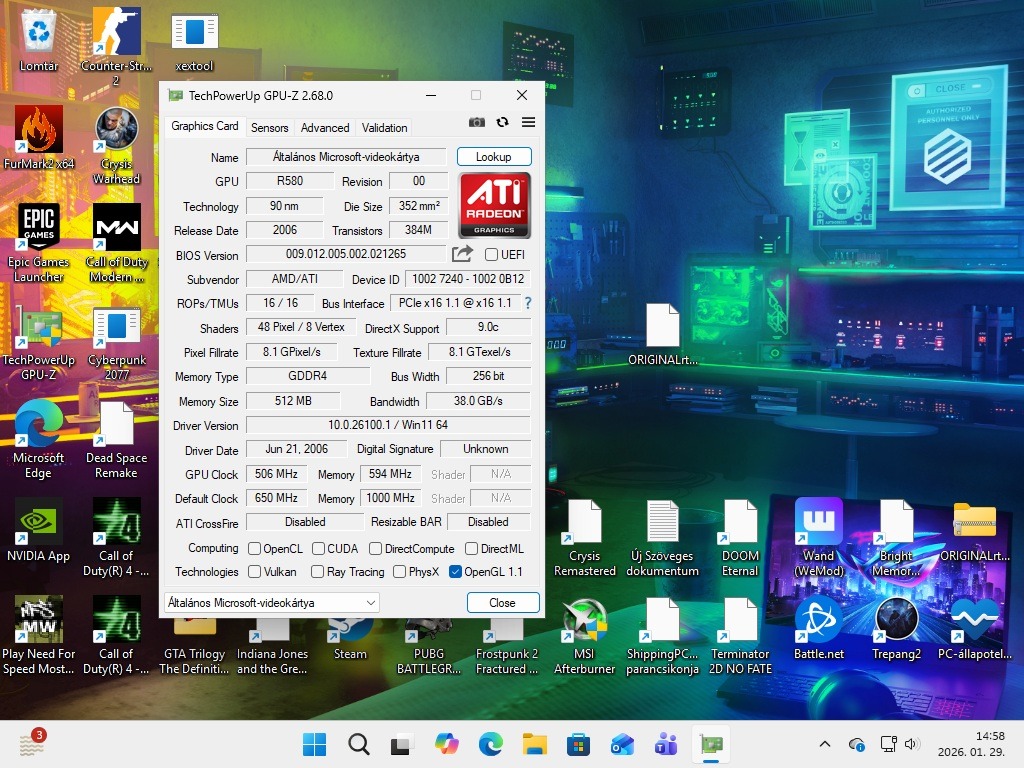Open Epic Games Launcher desktop icon
Screen dimensions: 1024x768
[x=39, y=242]
